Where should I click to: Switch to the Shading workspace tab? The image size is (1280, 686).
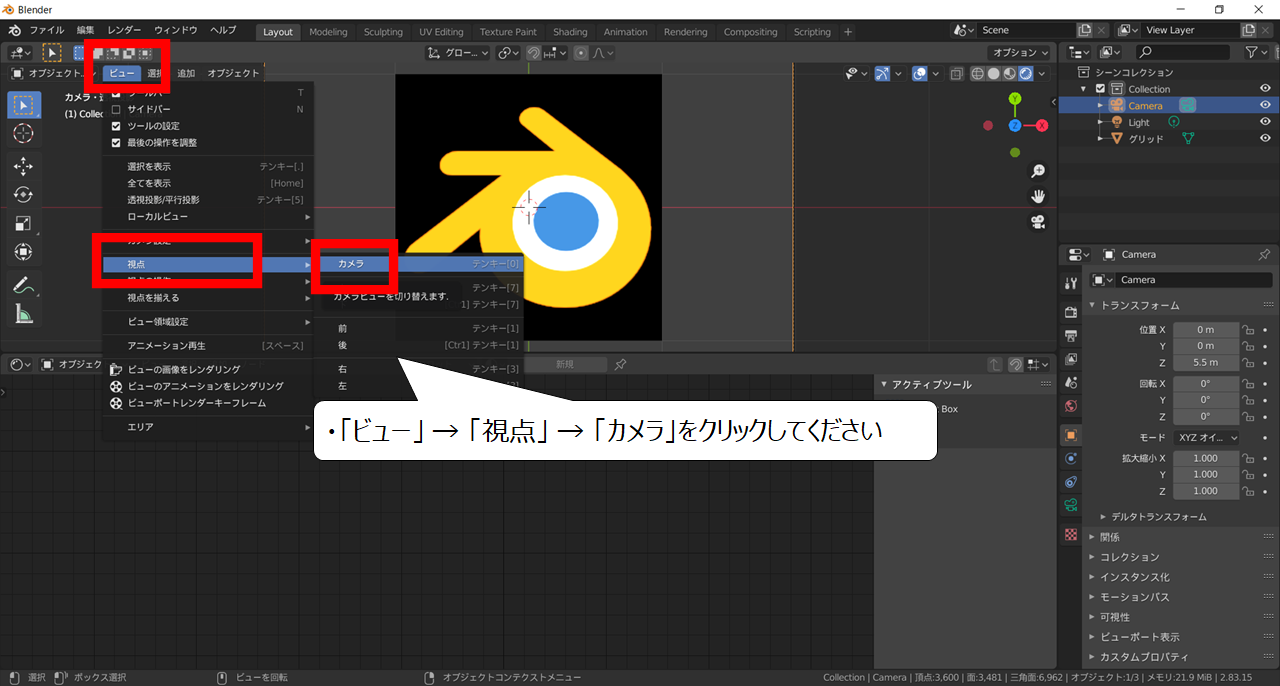570,32
